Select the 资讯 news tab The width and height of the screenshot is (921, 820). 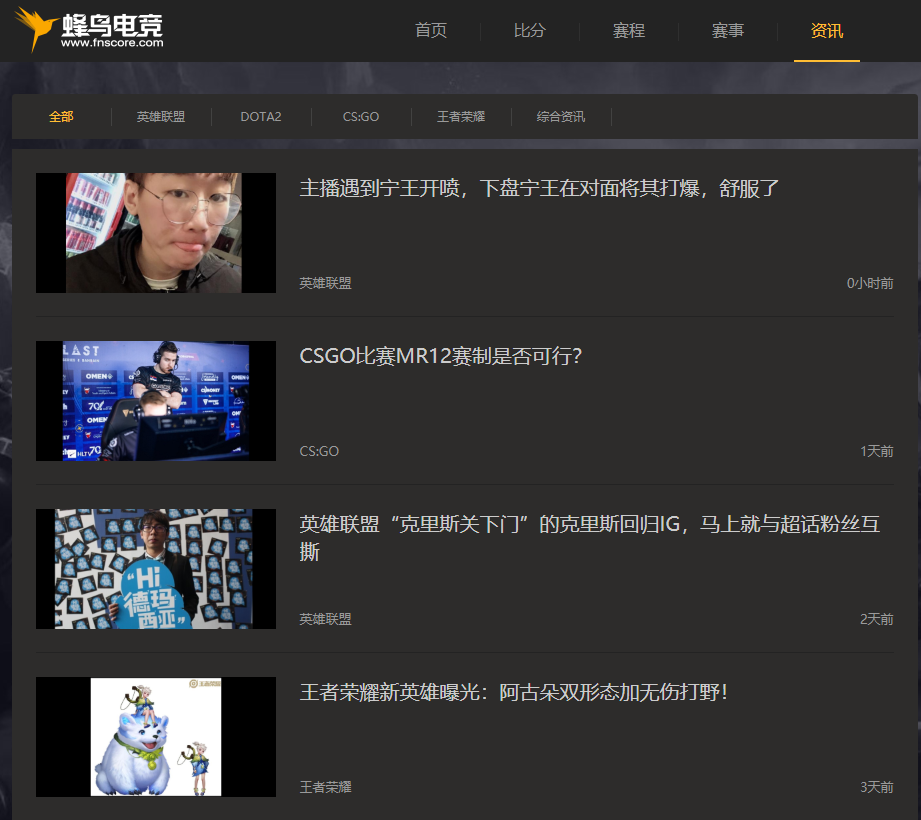point(826,31)
